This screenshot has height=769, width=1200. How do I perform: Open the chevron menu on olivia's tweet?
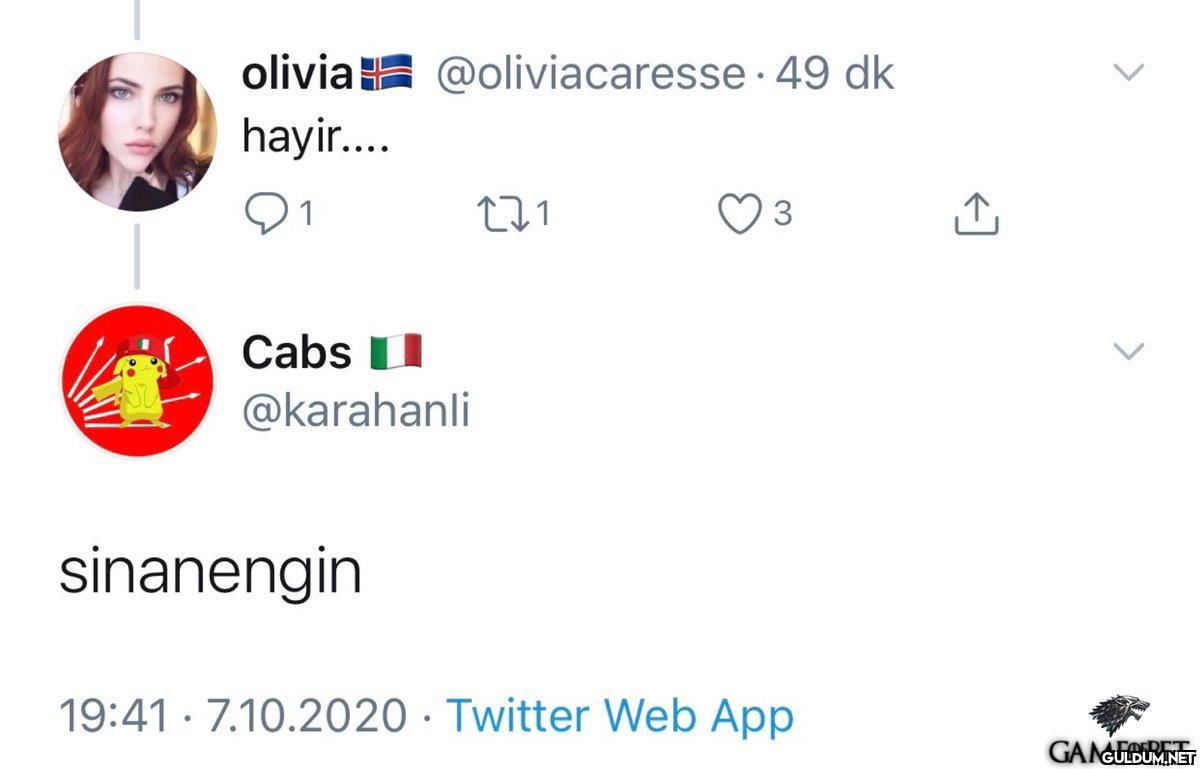[x=1129, y=72]
